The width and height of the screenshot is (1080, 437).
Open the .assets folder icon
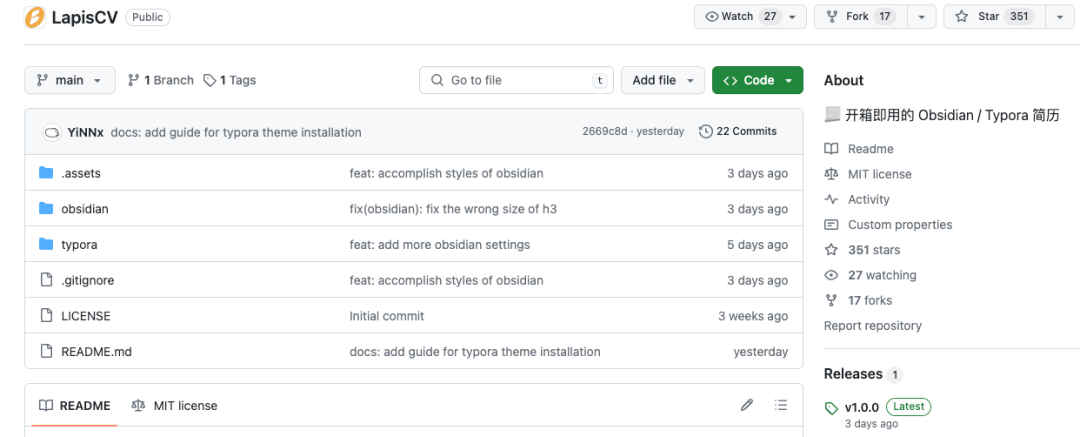point(46,173)
